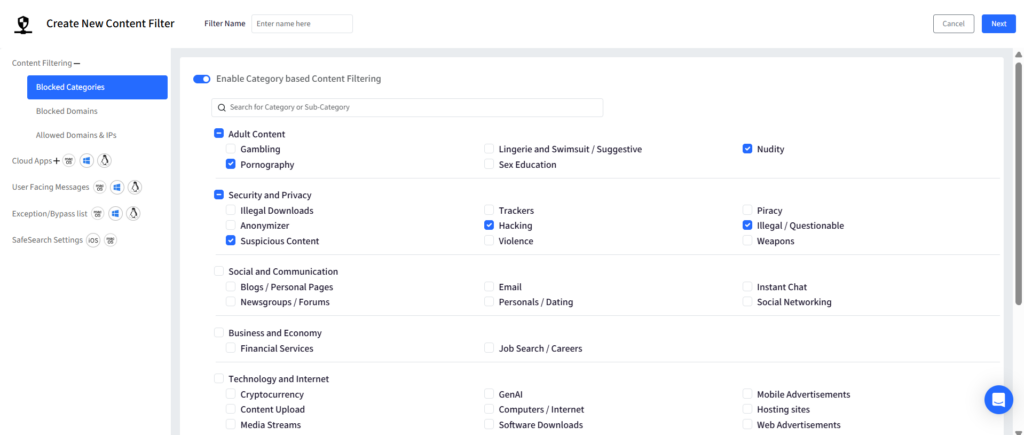Viewport: 1024px width, 435px height.
Task: Check the Hosting sites checkbox
Action: pos(747,410)
